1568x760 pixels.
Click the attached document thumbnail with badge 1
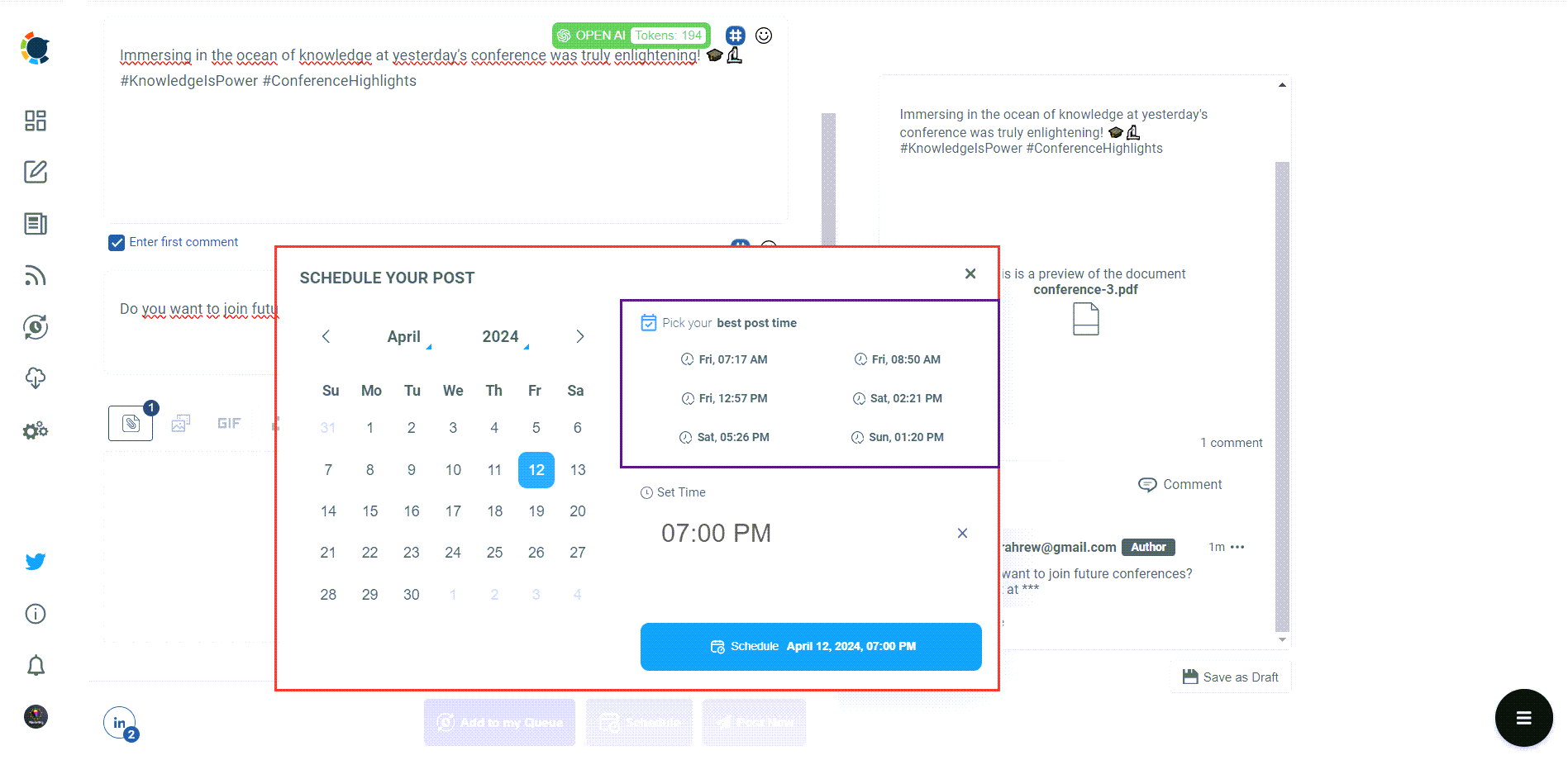(130, 423)
